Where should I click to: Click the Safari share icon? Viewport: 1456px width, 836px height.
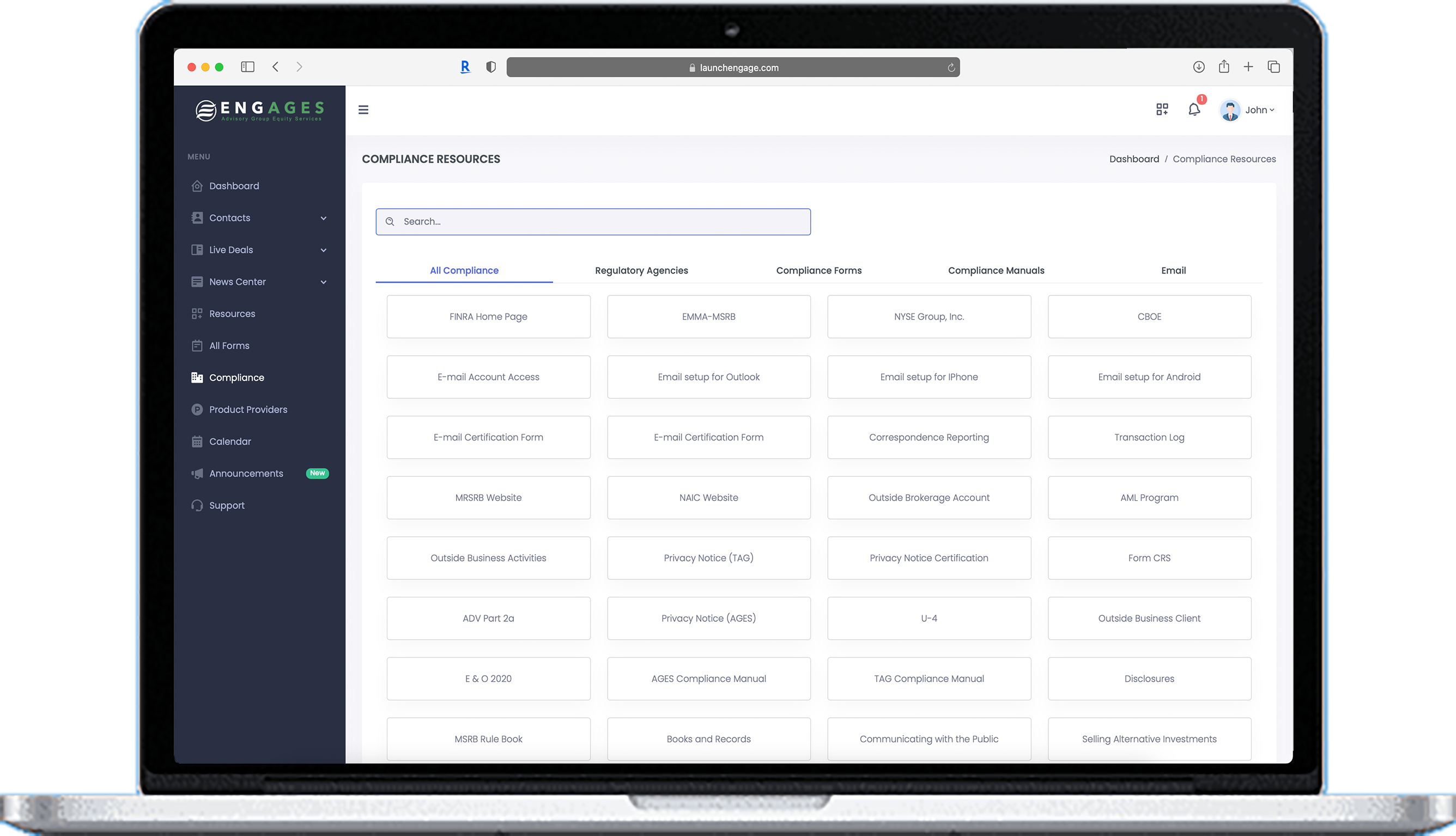(x=1223, y=67)
